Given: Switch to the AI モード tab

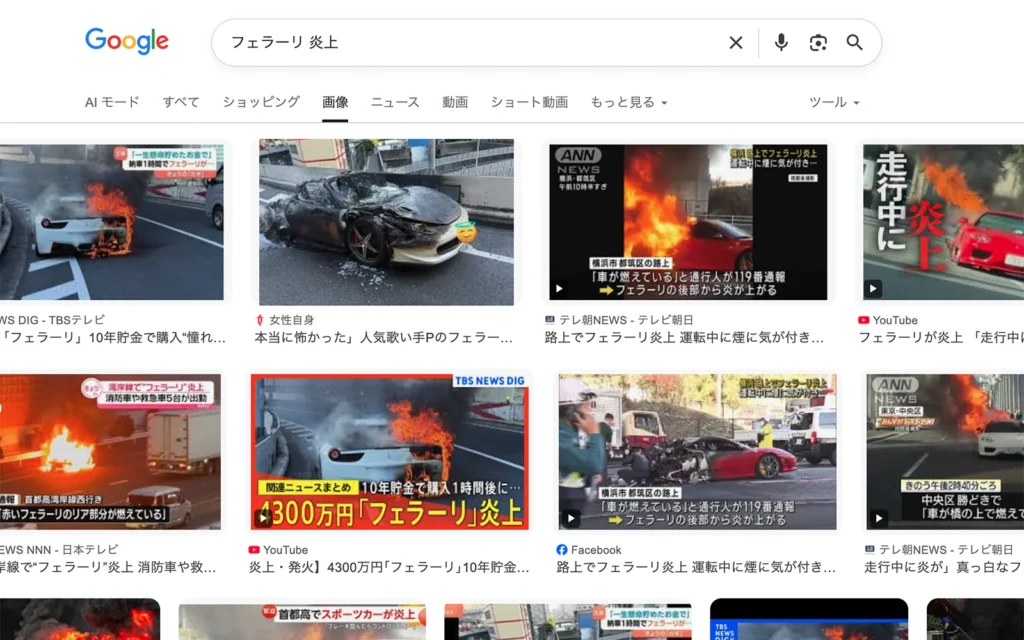Looking at the screenshot, I should (112, 102).
